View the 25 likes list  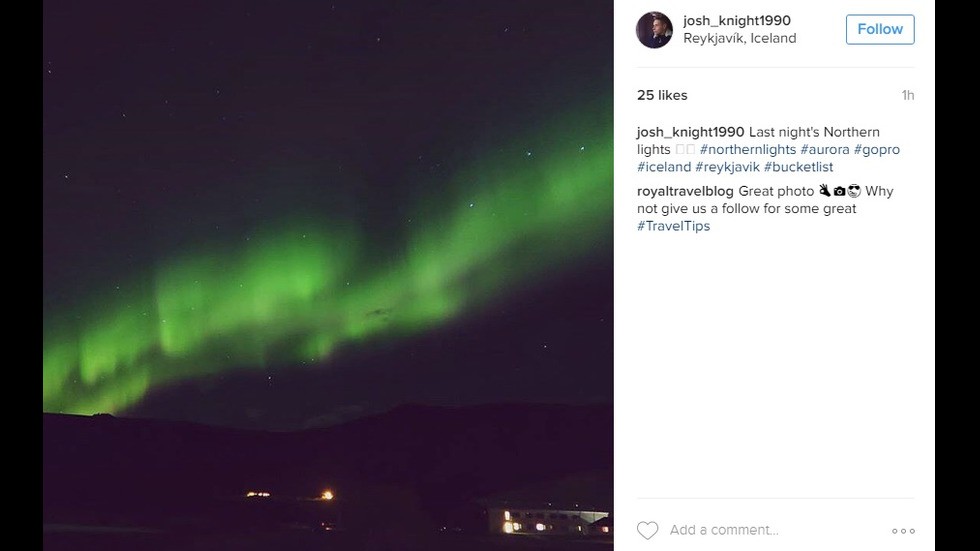coord(662,95)
